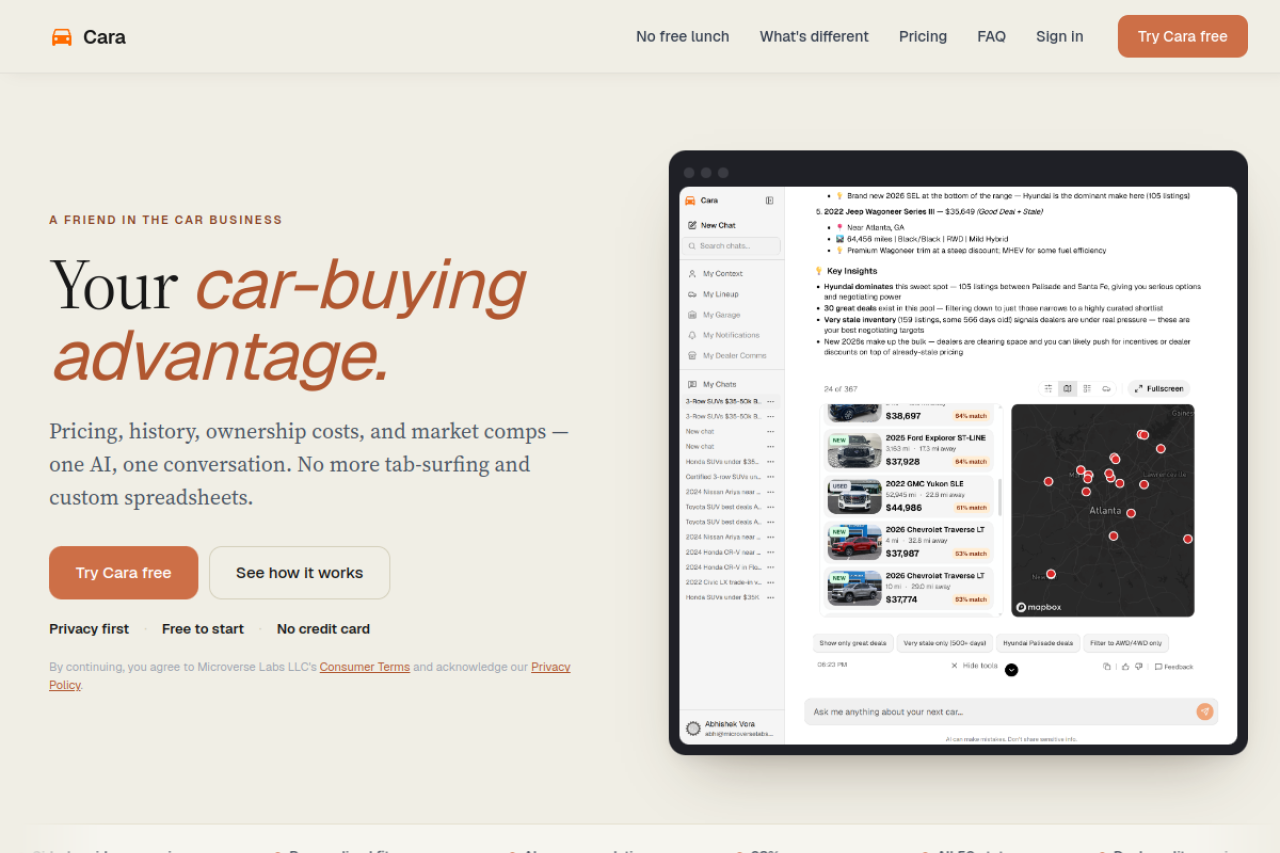This screenshot has width=1280, height=853.
Task: Open My Lineup in sidebar
Action: (714, 294)
